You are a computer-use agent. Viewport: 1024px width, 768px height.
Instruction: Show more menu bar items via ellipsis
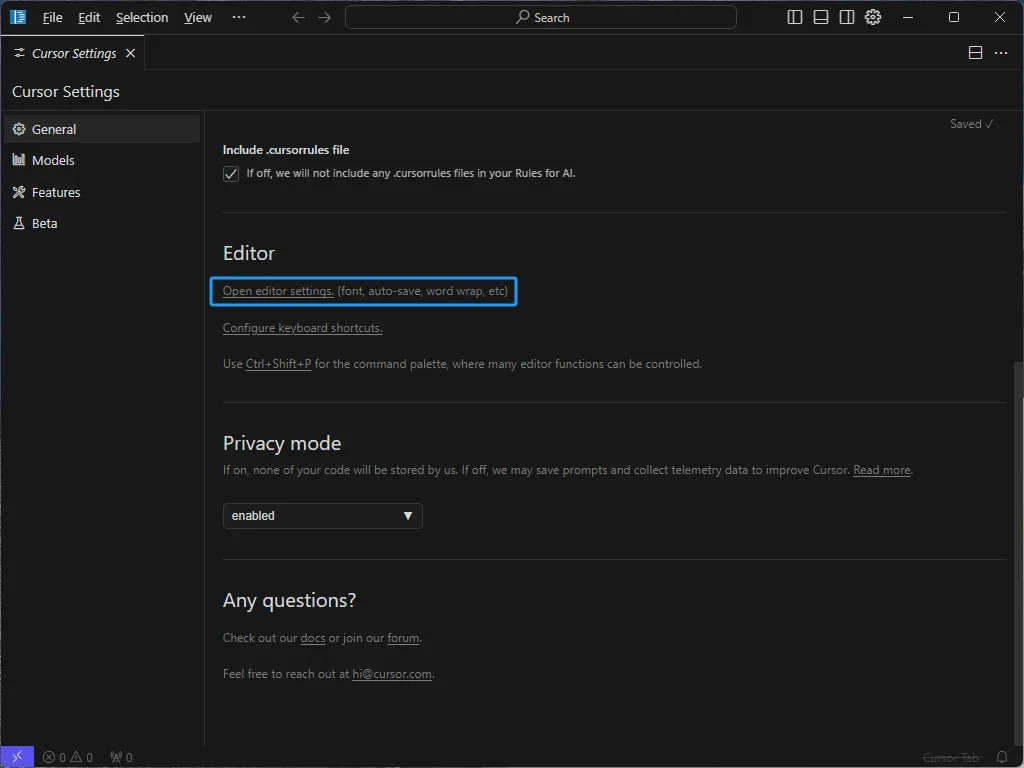point(239,17)
